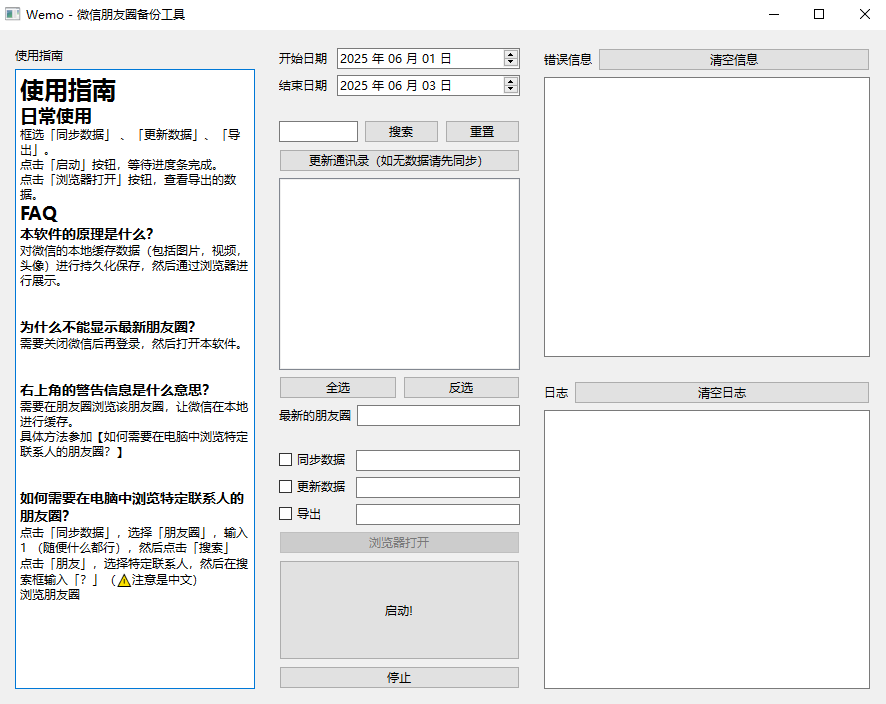Viewport: 886px width, 704px height.
Task: Clear error messages with 清空信息
Action: (x=734, y=59)
